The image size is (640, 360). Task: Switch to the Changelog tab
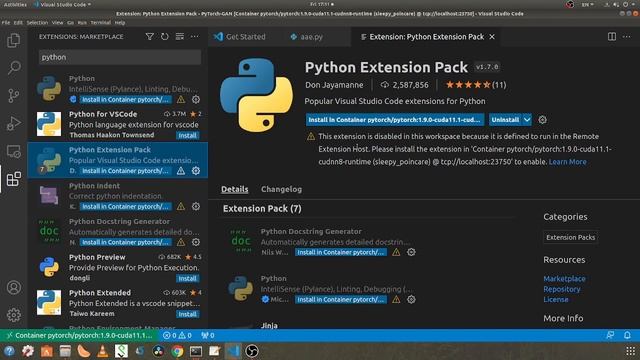tap(281, 189)
